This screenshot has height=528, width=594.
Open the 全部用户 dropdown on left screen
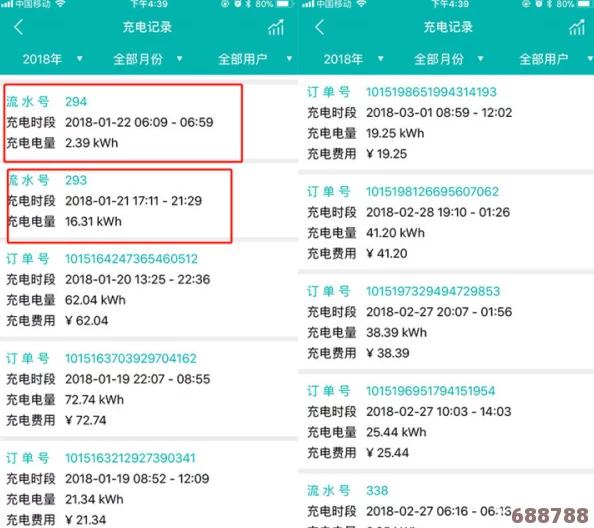pyautogui.click(x=255, y=59)
